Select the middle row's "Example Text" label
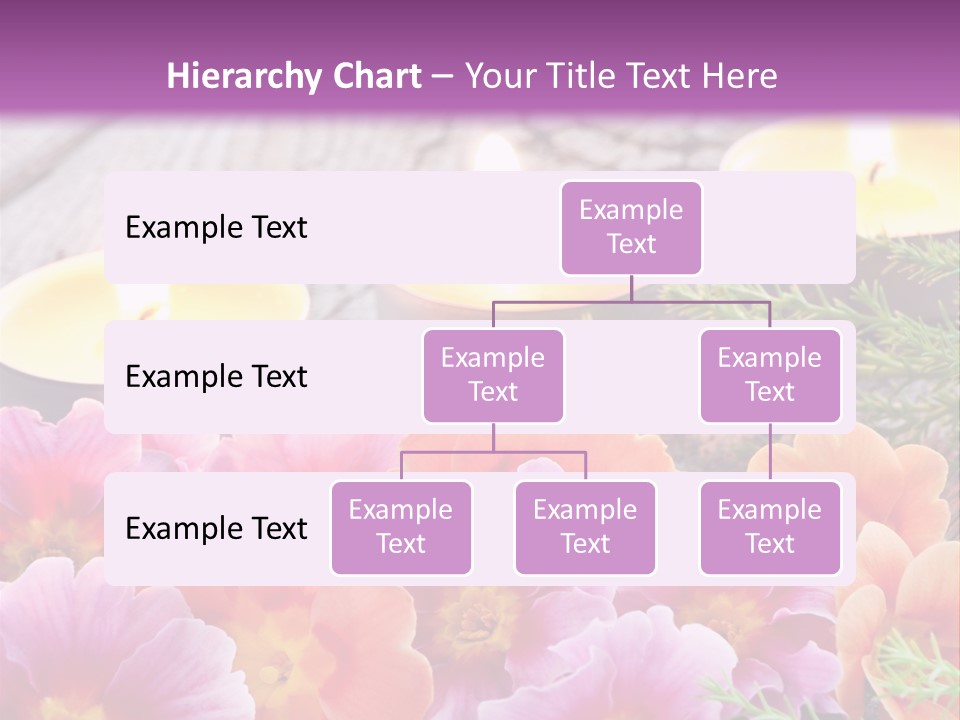The width and height of the screenshot is (960, 720). click(x=216, y=376)
